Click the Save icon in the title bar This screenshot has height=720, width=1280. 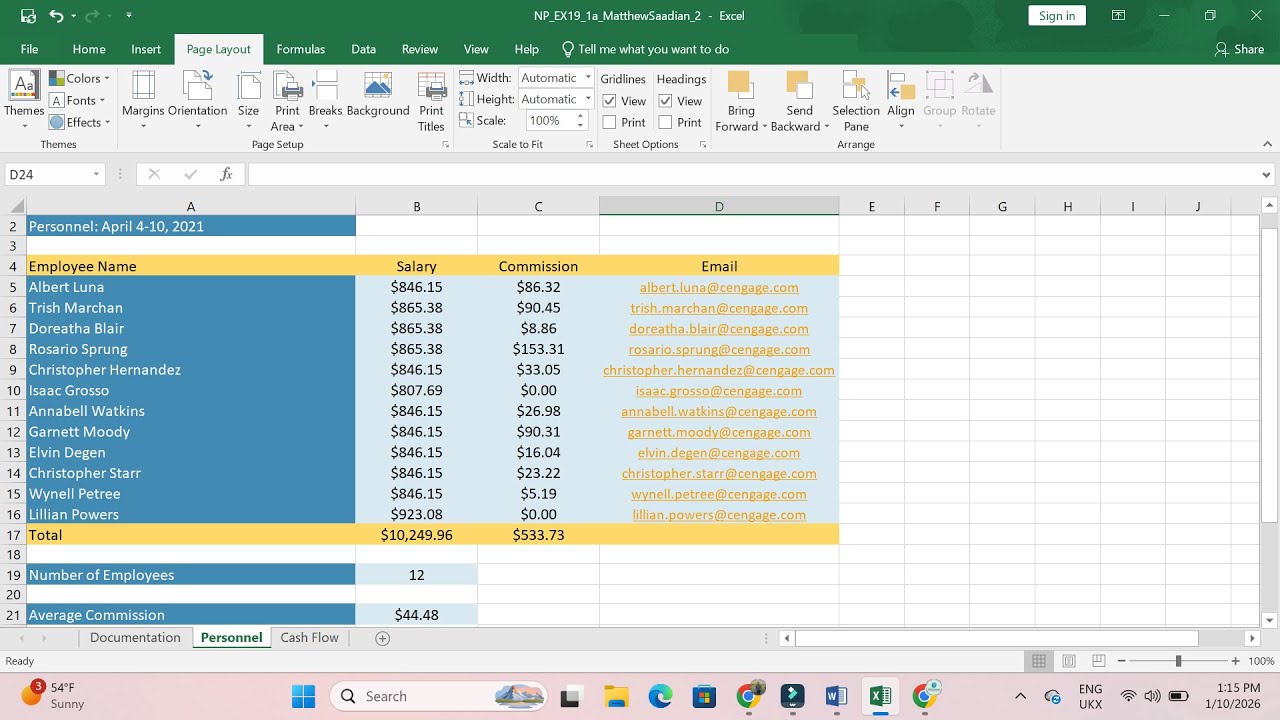[28, 16]
